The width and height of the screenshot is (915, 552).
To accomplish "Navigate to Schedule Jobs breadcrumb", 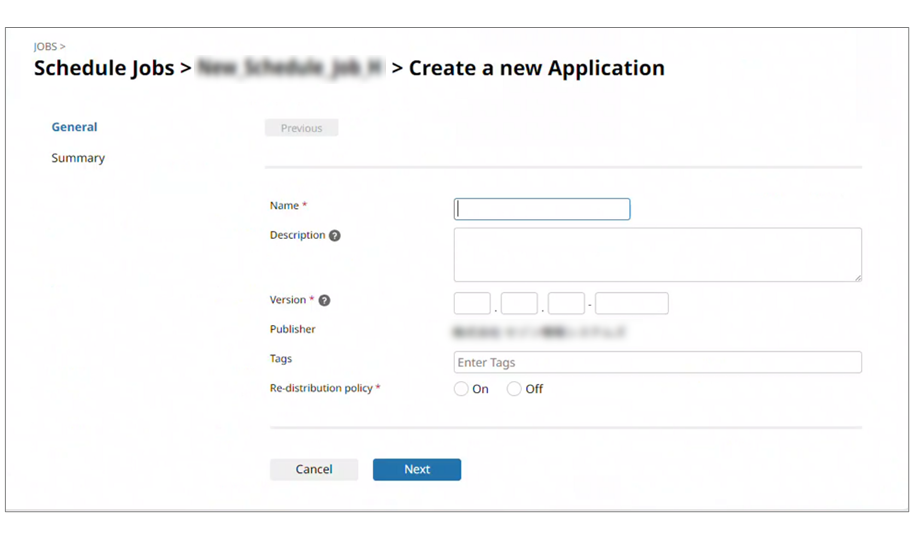I will [x=104, y=69].
